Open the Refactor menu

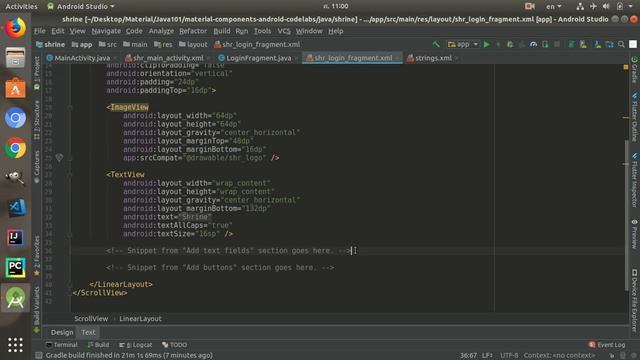[x=193, y=31]
